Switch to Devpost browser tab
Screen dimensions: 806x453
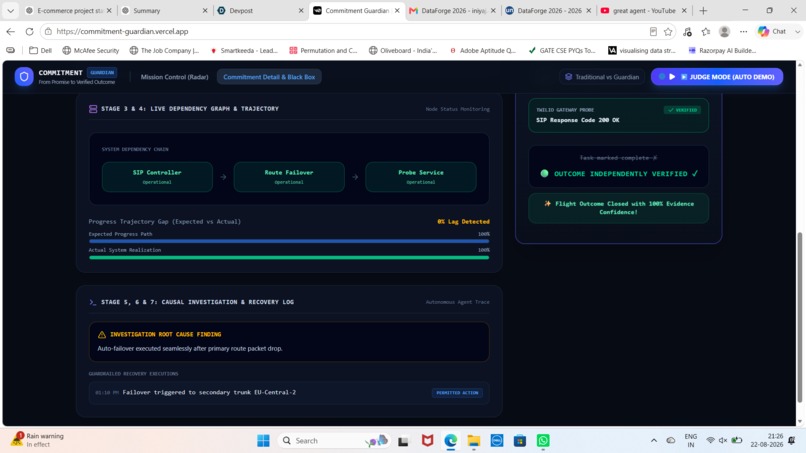pyautogui.click(x=260, y=10)
